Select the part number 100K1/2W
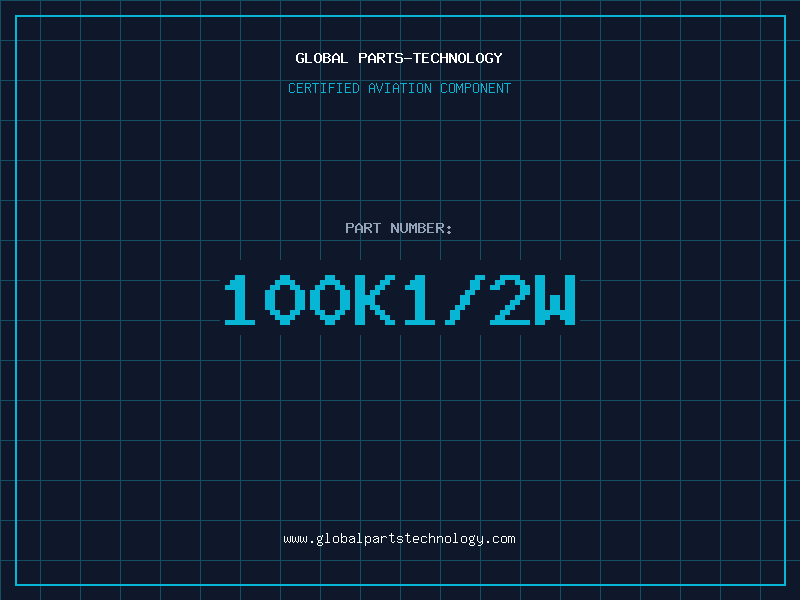Viewport: 800px width, 600px height. pyautogui.click(x=400, y=299)
